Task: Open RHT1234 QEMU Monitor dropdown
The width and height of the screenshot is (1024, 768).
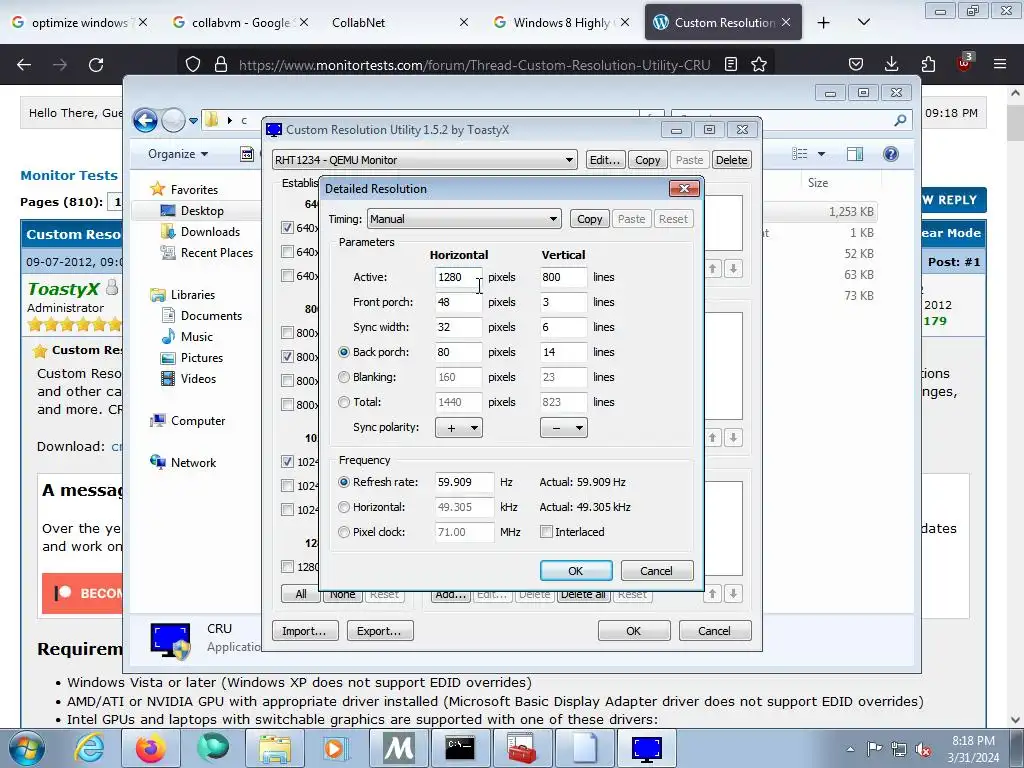Action: (x=424, y=160)
